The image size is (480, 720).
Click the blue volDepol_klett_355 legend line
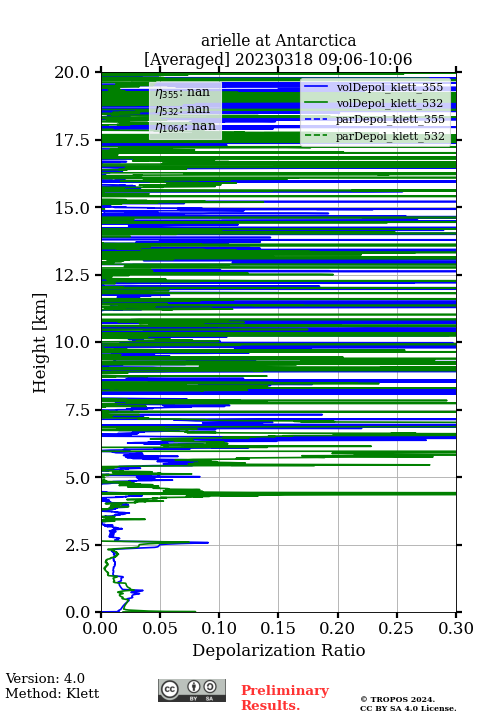316,87
